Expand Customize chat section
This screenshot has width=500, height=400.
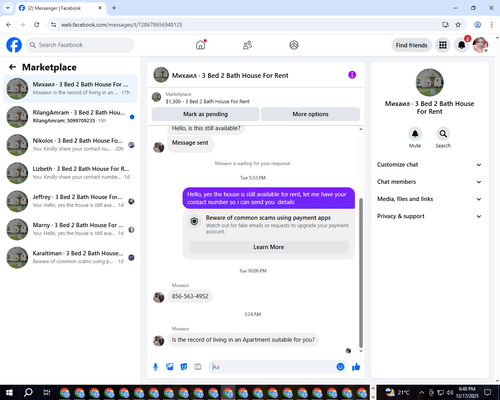point(429,165)
